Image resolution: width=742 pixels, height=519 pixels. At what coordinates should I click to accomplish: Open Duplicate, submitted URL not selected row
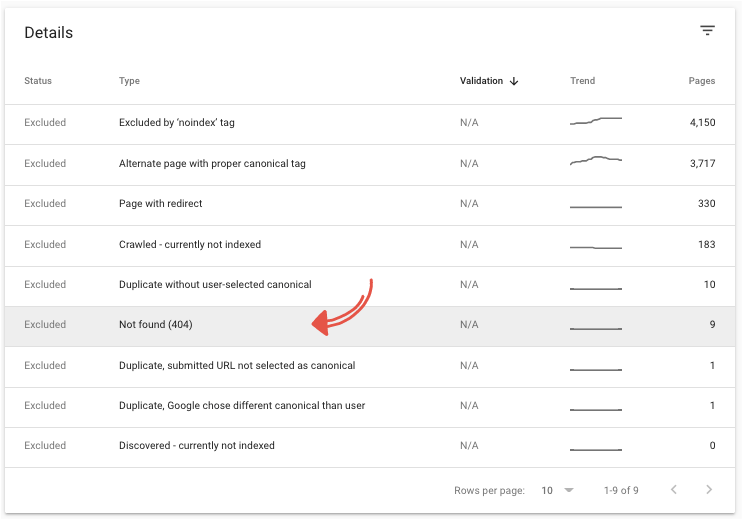237,366
